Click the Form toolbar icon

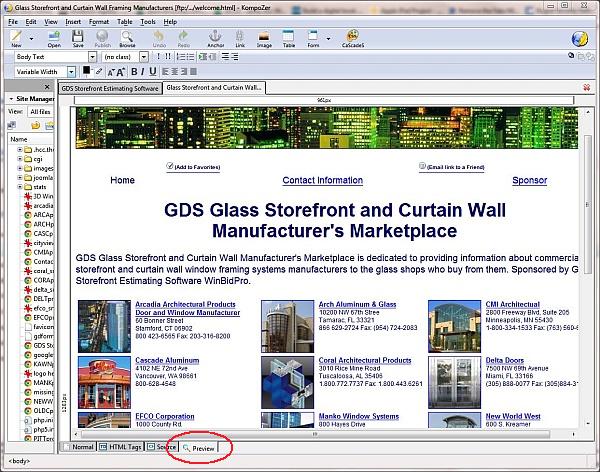pos(313,39)
